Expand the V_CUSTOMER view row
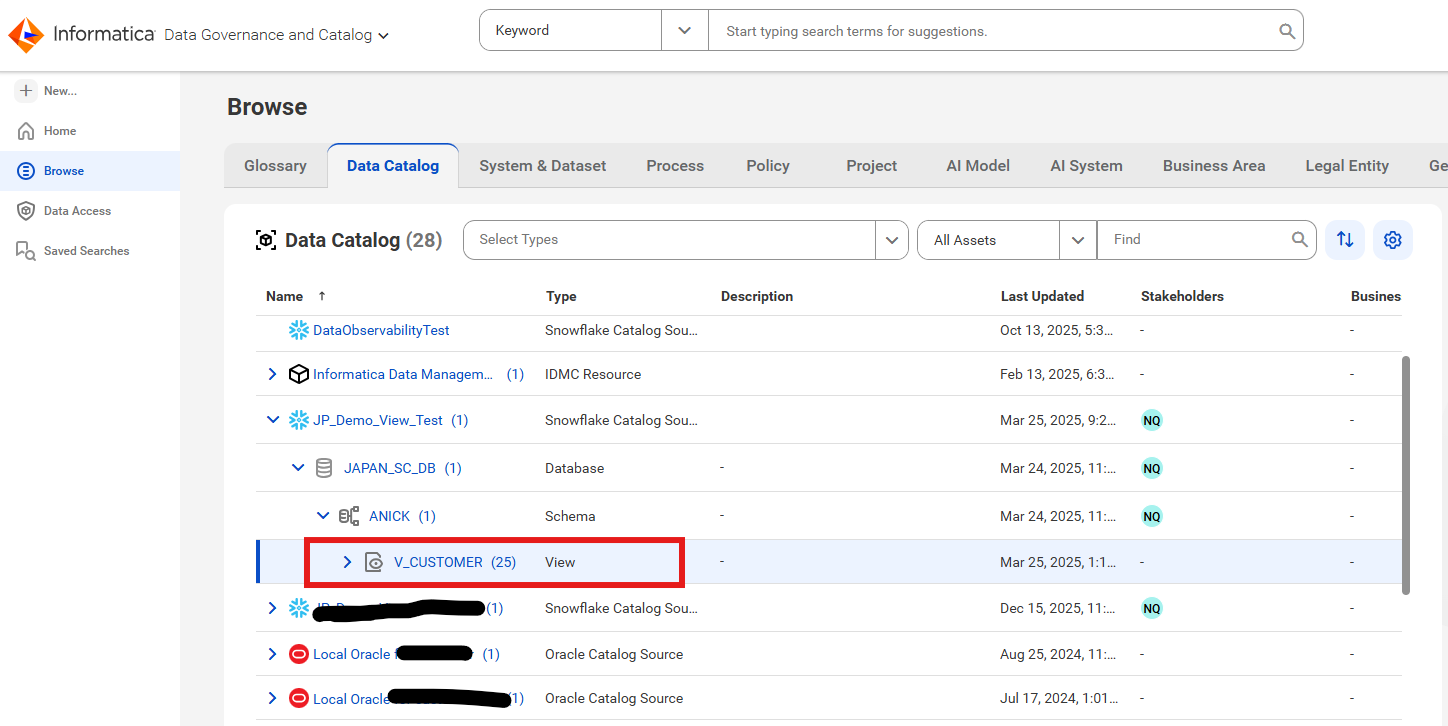This screenshot has width=1448, height=726. pos(347,562)
